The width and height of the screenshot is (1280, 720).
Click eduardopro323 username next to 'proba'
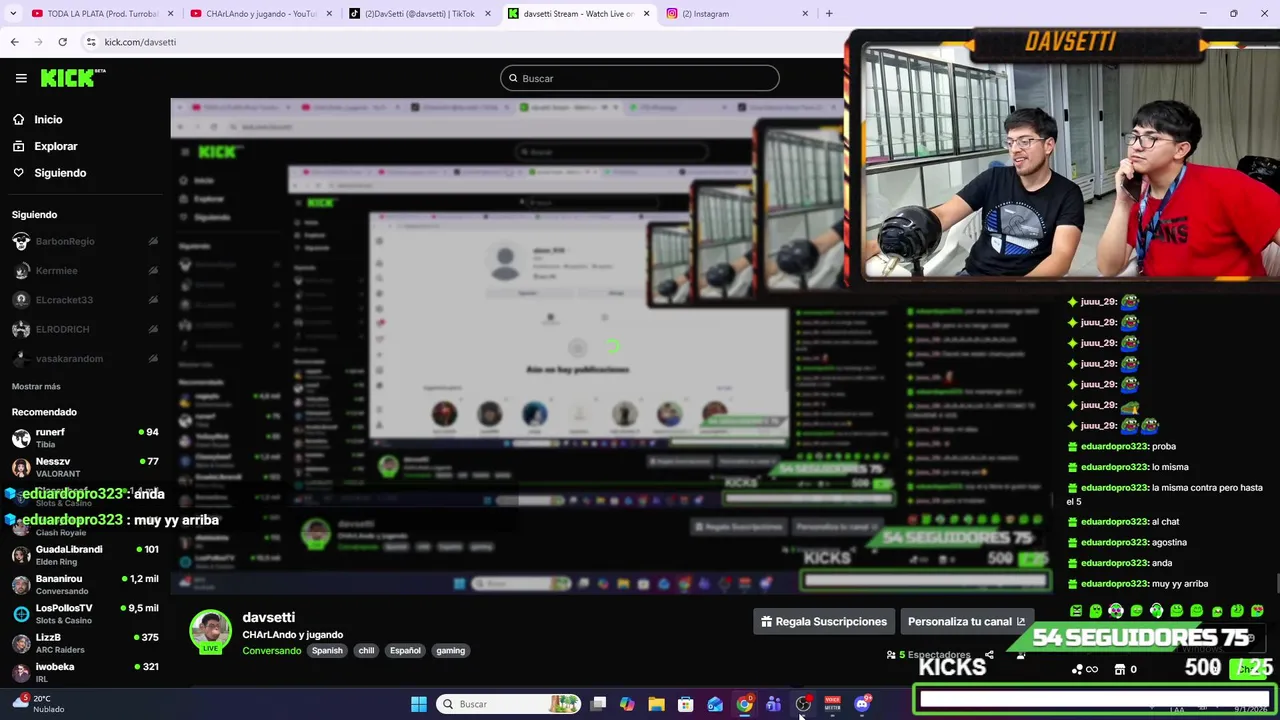coord(1114,446)
